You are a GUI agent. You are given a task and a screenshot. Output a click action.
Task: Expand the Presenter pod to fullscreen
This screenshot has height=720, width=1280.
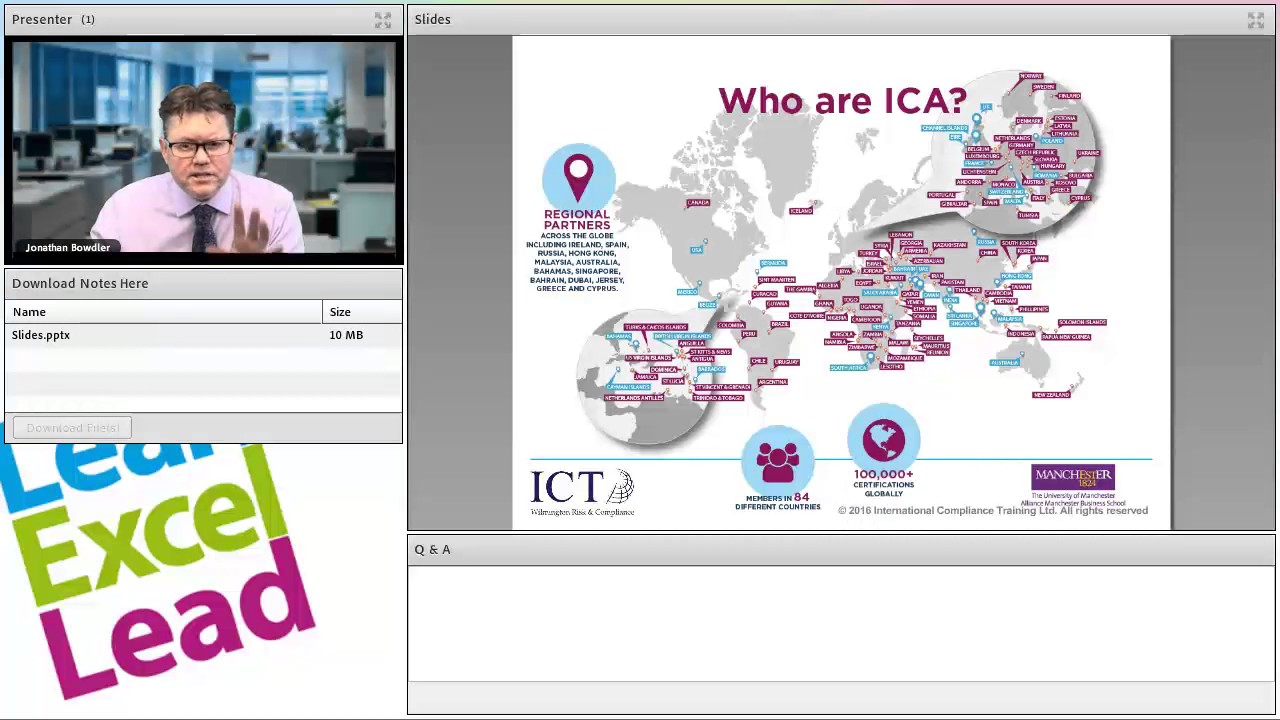[x=383, y=20]
